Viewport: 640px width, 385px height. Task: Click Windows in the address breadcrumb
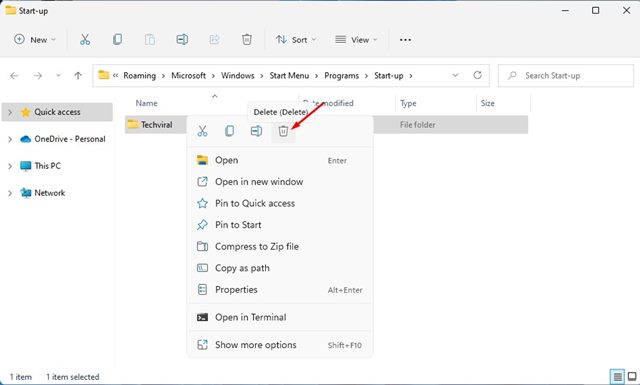click(x=238, y=76)
